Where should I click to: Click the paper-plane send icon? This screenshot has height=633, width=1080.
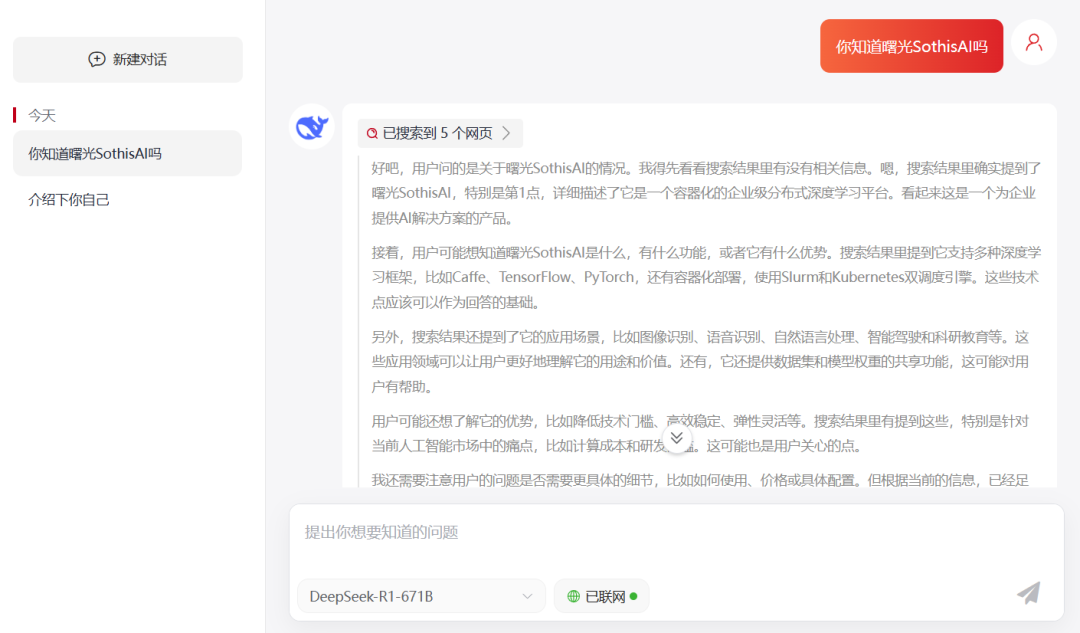1028,593
